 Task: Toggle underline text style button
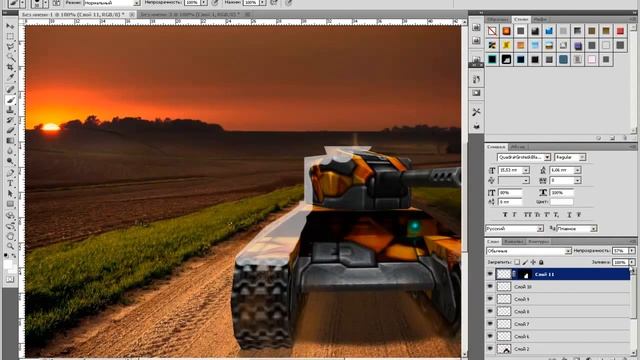pyautogui.click(x=570, y=214)
